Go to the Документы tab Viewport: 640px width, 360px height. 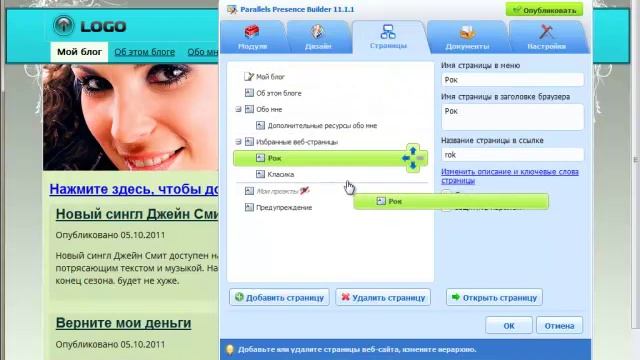point(467,37)
